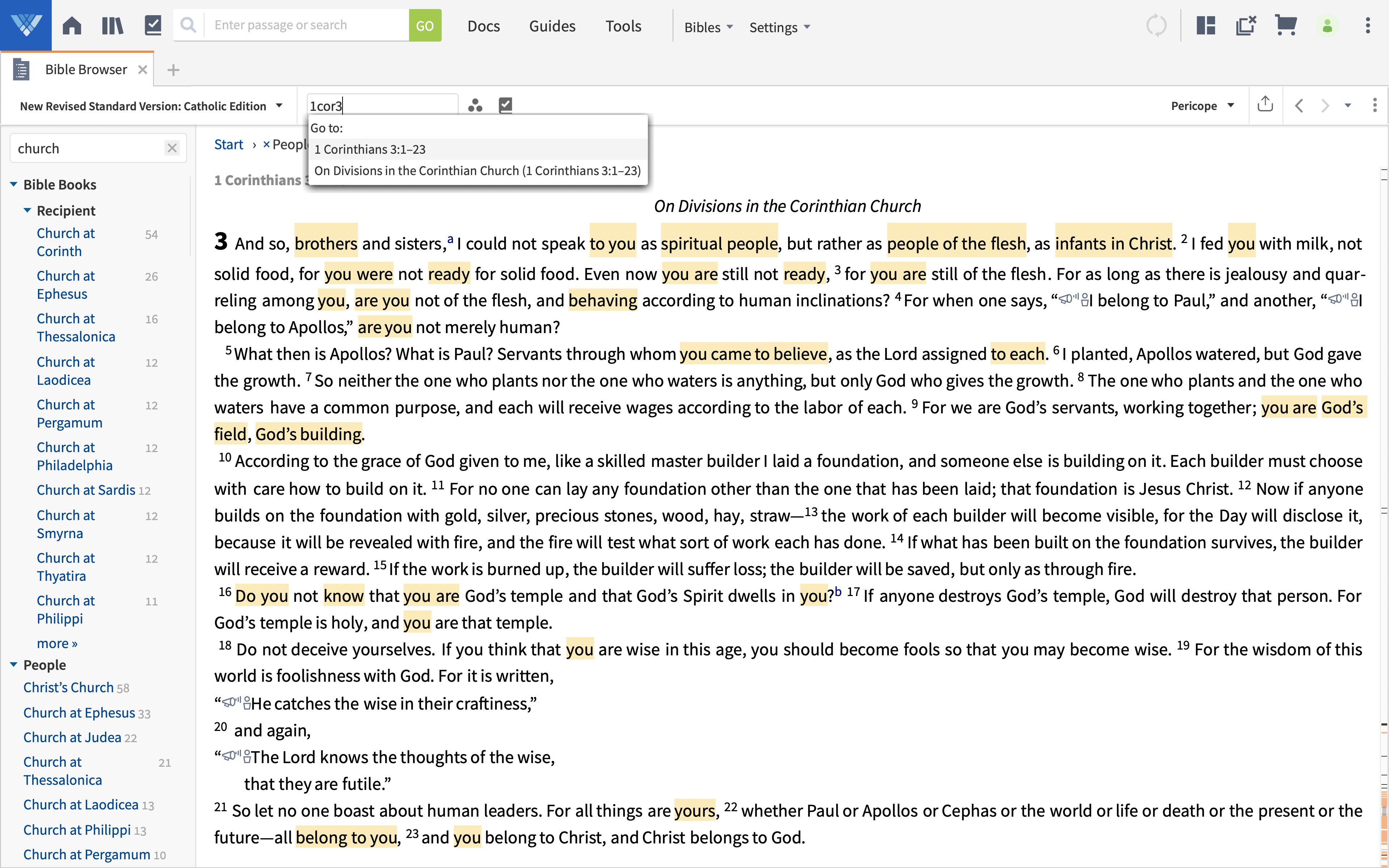1389x868 pixels.
Task: Open navigation history dropdown arrow
Action: 1348,106
